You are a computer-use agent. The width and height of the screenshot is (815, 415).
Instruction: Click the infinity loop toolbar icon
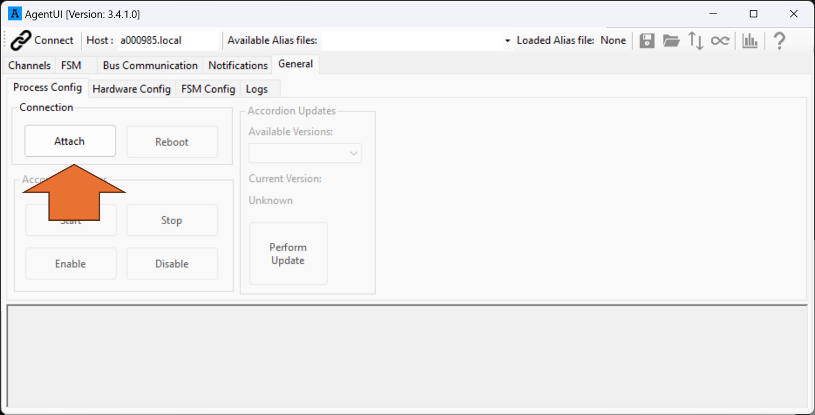(720, 40)
